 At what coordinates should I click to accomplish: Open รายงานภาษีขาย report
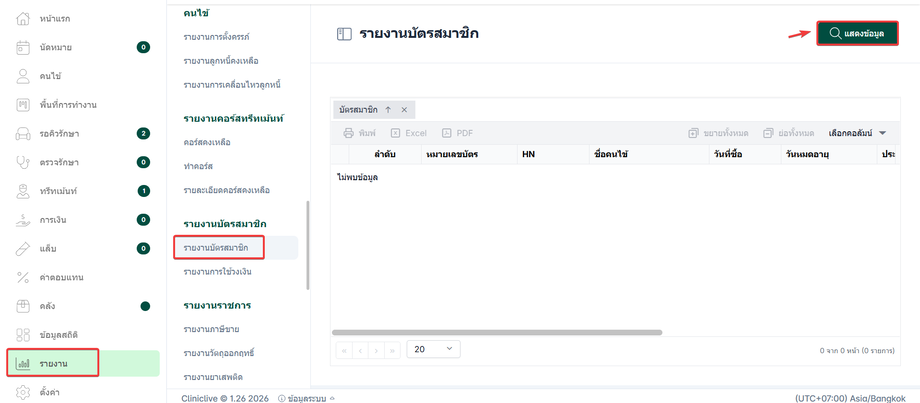[x=211, y=329]
